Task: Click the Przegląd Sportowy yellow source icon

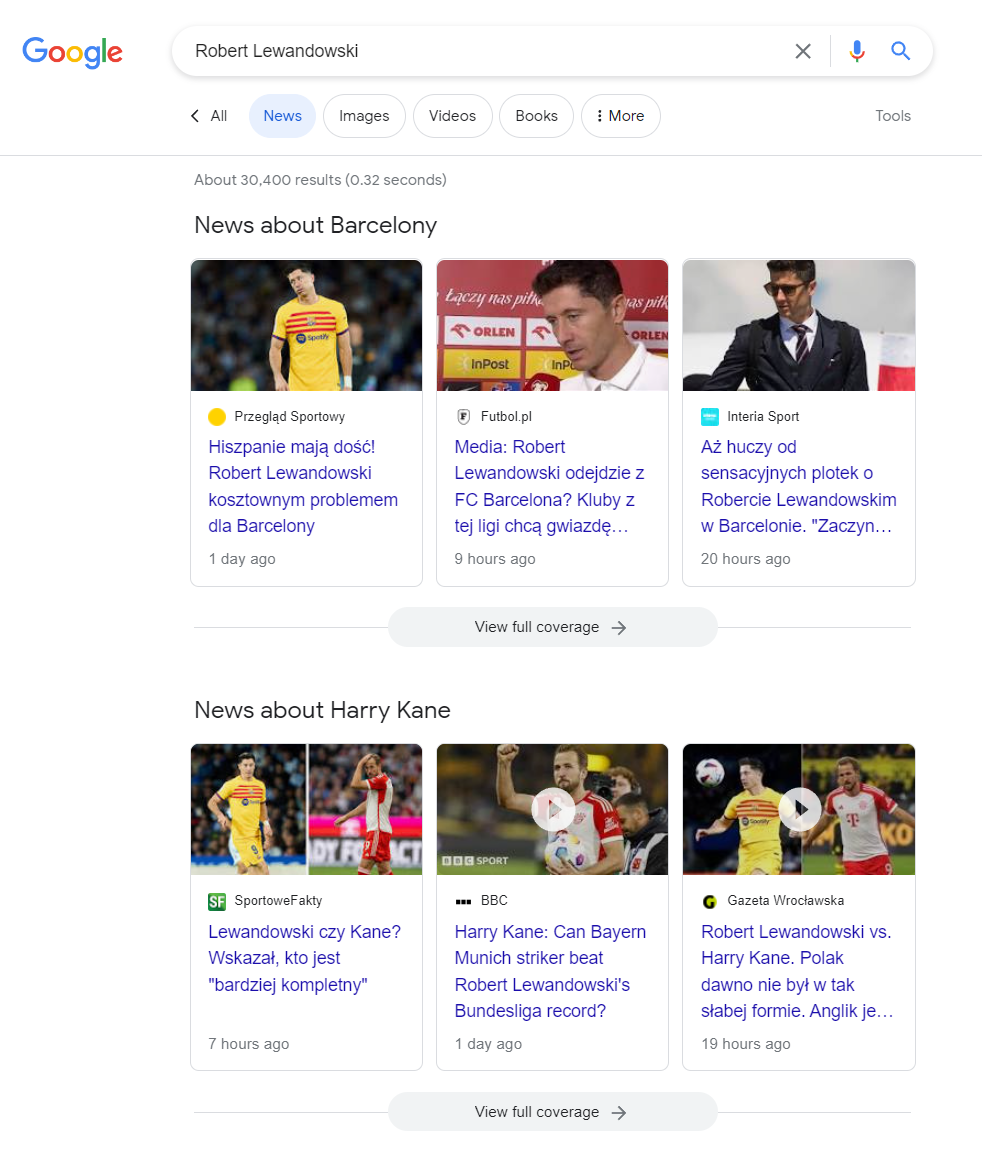Action: (x=217, y=417)
